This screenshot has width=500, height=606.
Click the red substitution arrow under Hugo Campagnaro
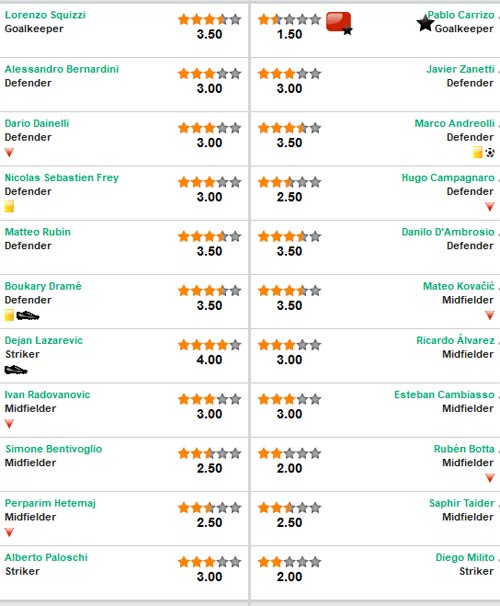[x=490, y=207]
